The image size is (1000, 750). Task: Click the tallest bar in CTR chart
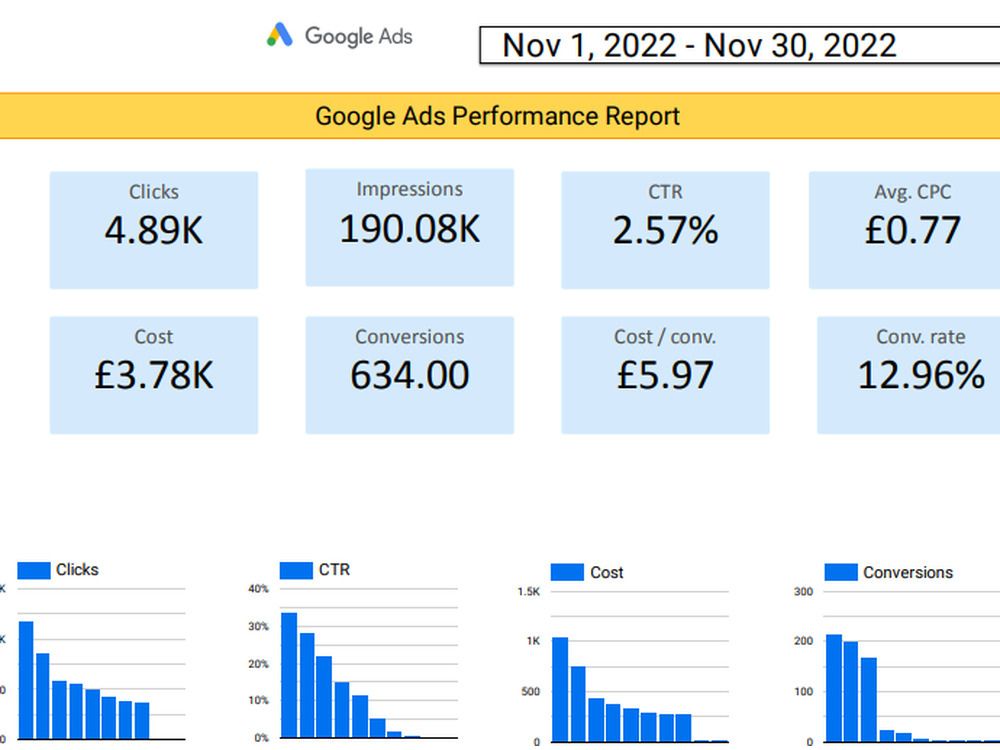pos(289,675)
